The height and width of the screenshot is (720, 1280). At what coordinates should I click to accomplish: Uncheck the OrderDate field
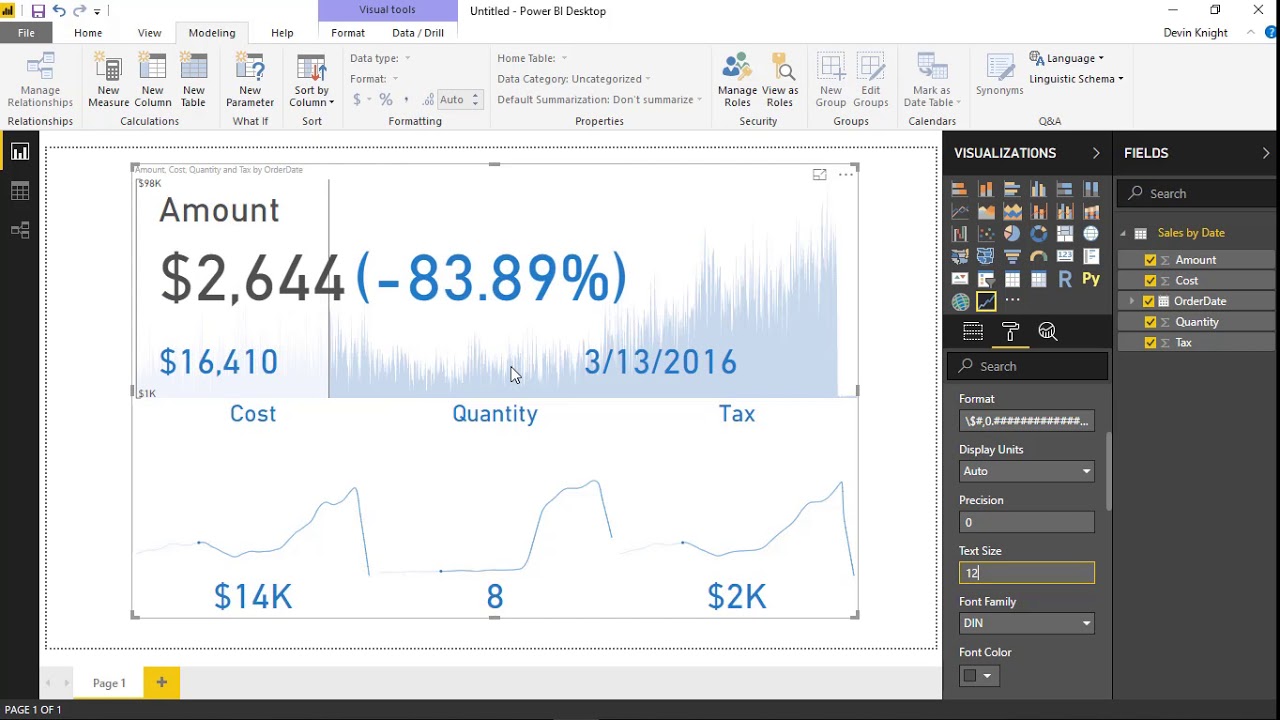[1148, 301]
